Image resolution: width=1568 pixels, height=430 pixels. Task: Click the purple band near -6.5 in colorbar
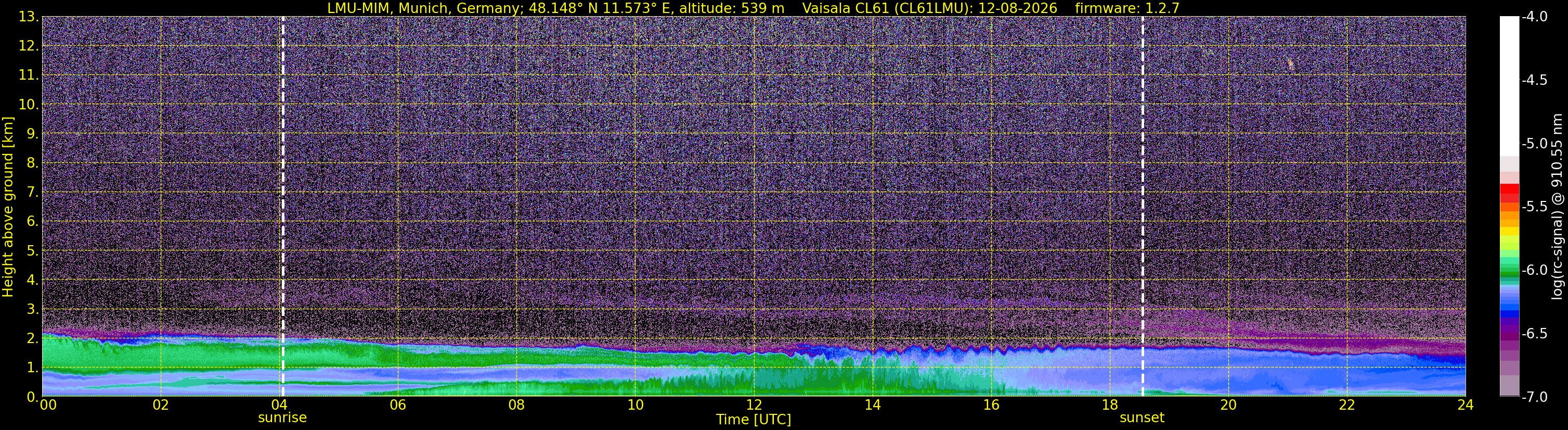coord(1510,333)
